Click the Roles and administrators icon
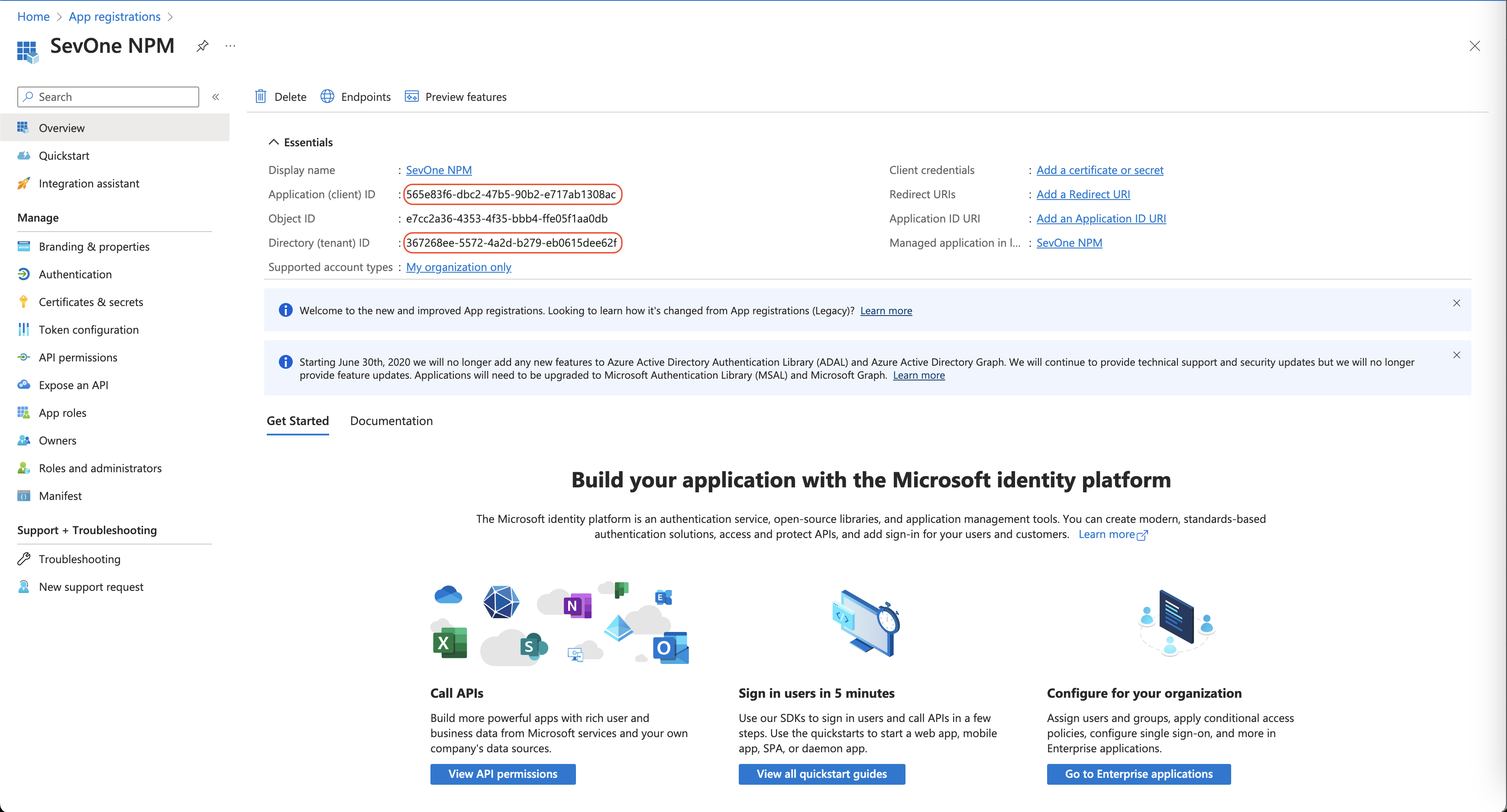 click(x=23, y=467)
